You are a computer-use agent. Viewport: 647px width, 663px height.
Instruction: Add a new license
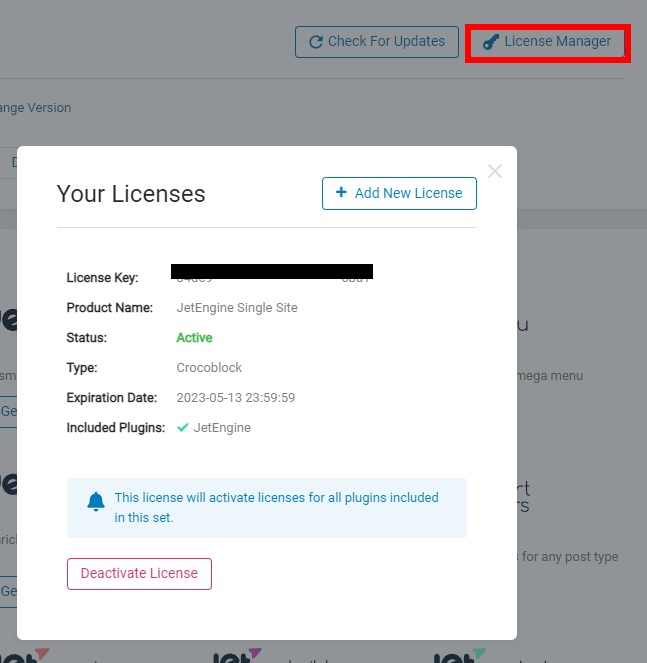pos(399,193)
